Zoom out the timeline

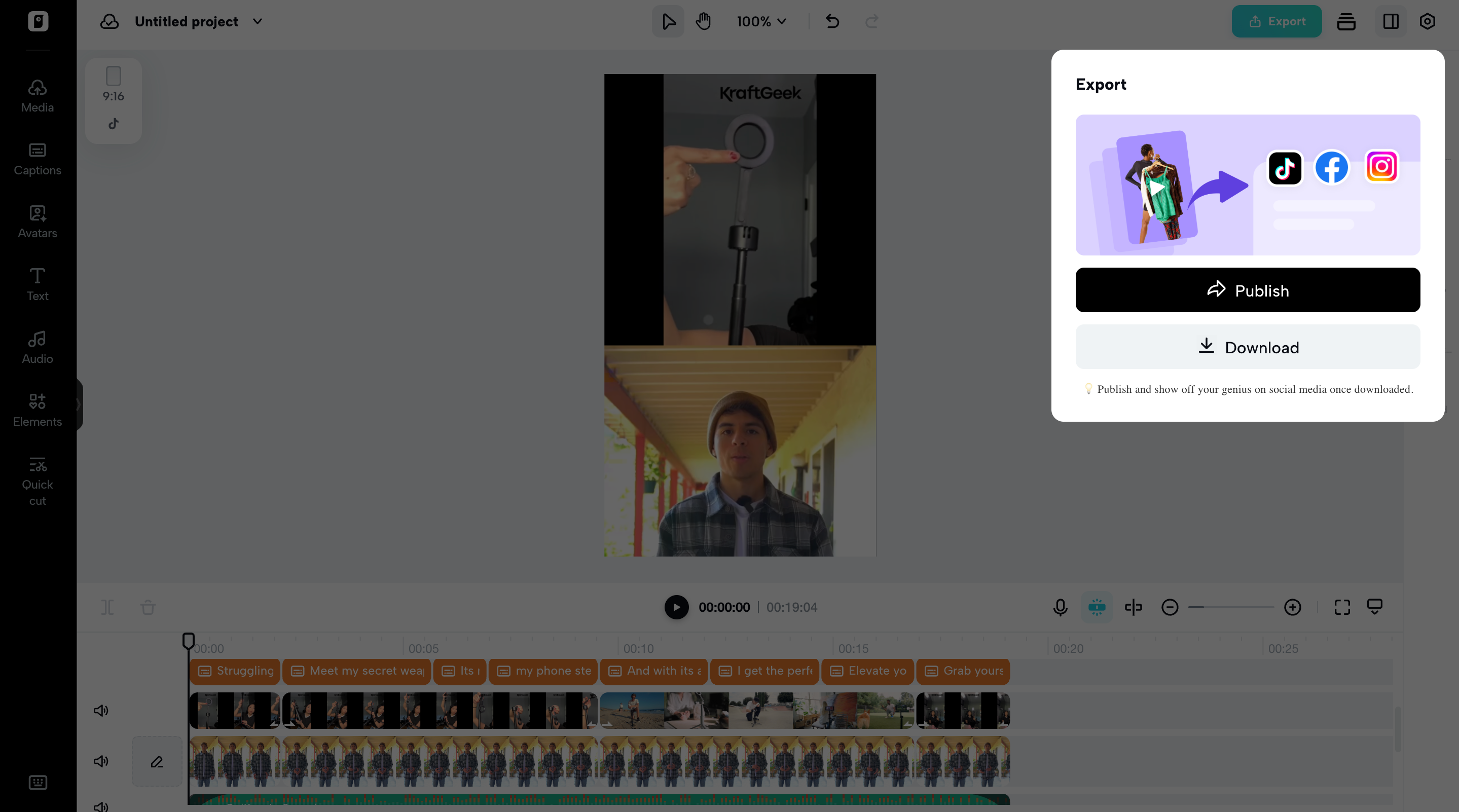(1170, 607)
